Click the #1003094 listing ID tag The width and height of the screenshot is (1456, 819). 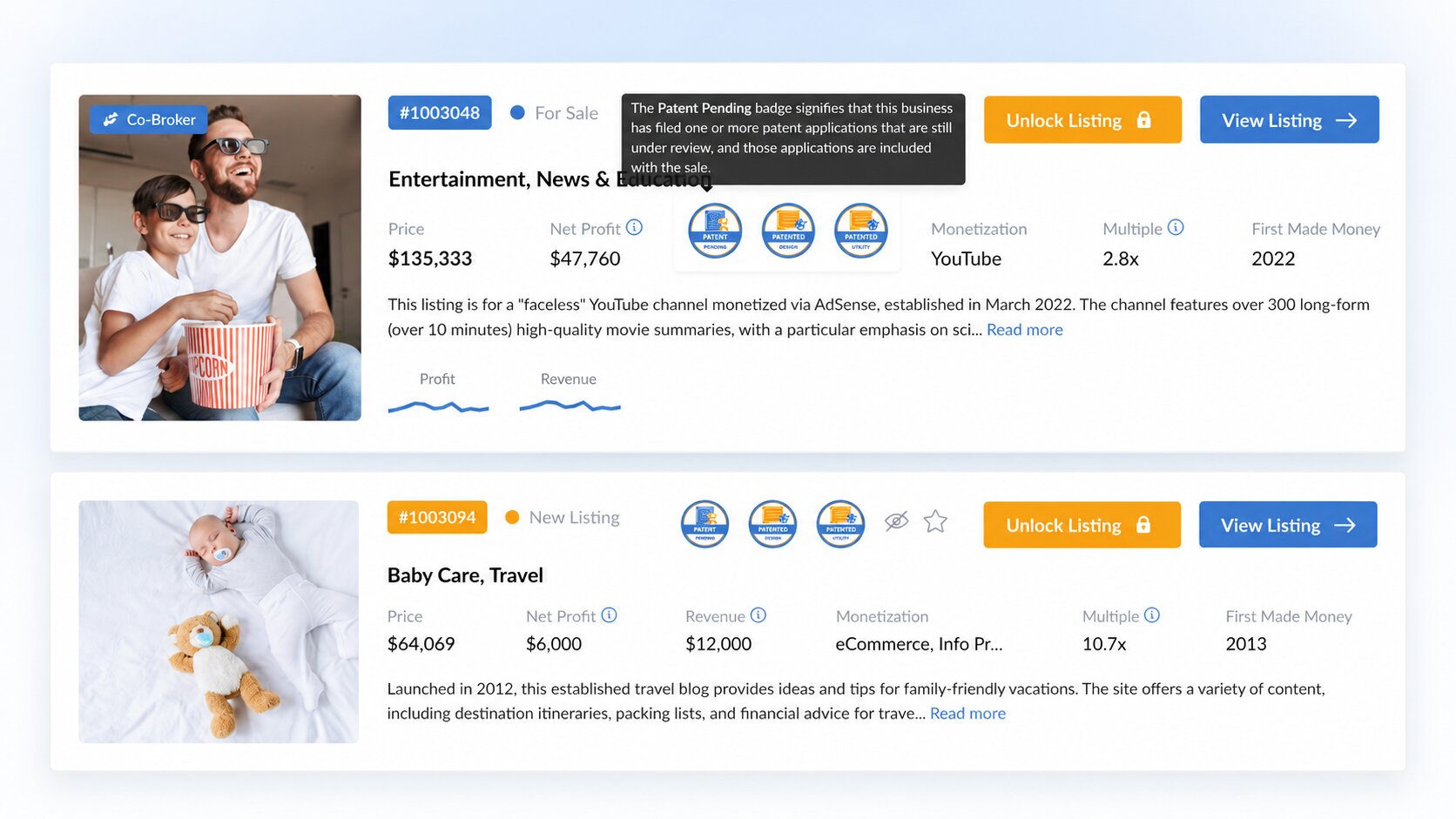coord(437,517)
